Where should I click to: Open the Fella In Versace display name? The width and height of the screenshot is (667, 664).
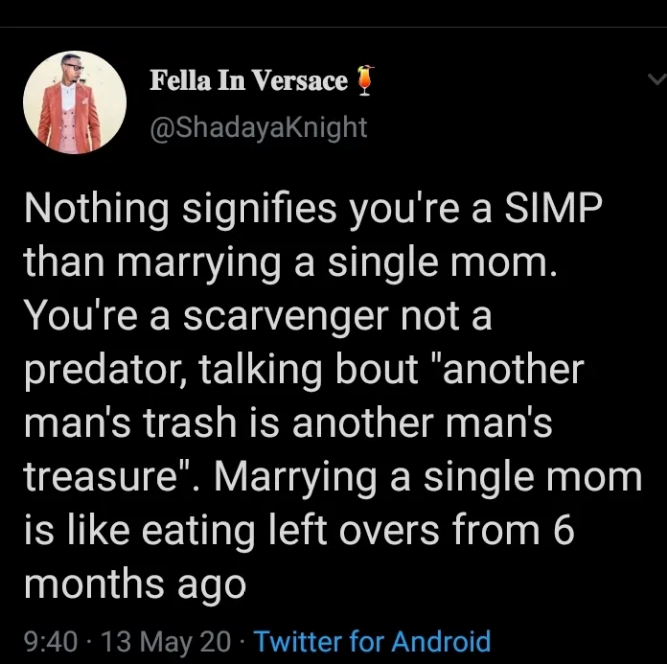pyautogui.click(x=249, y=80)
